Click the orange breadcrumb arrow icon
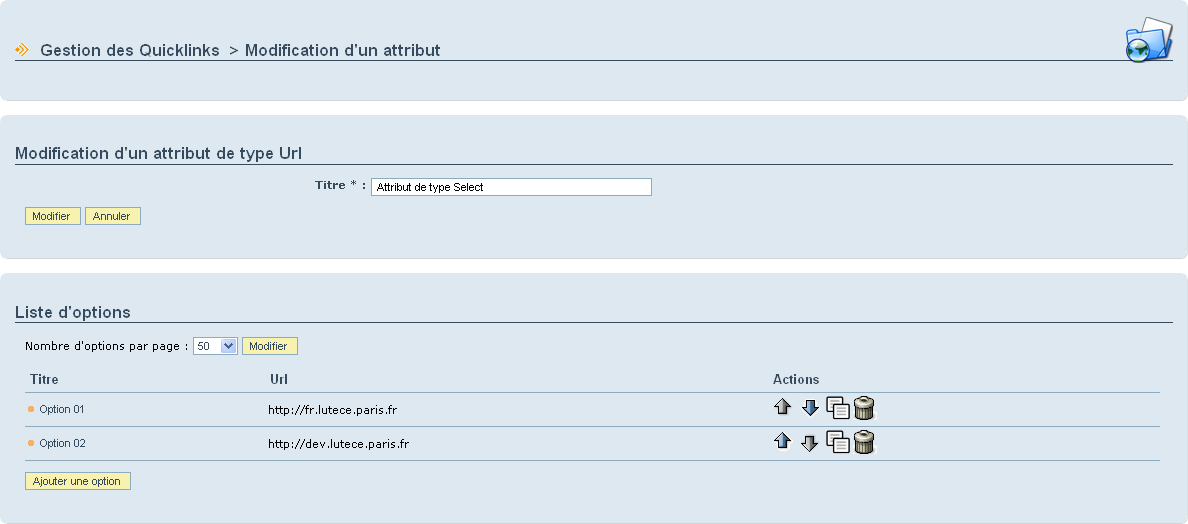 point(23,50)
